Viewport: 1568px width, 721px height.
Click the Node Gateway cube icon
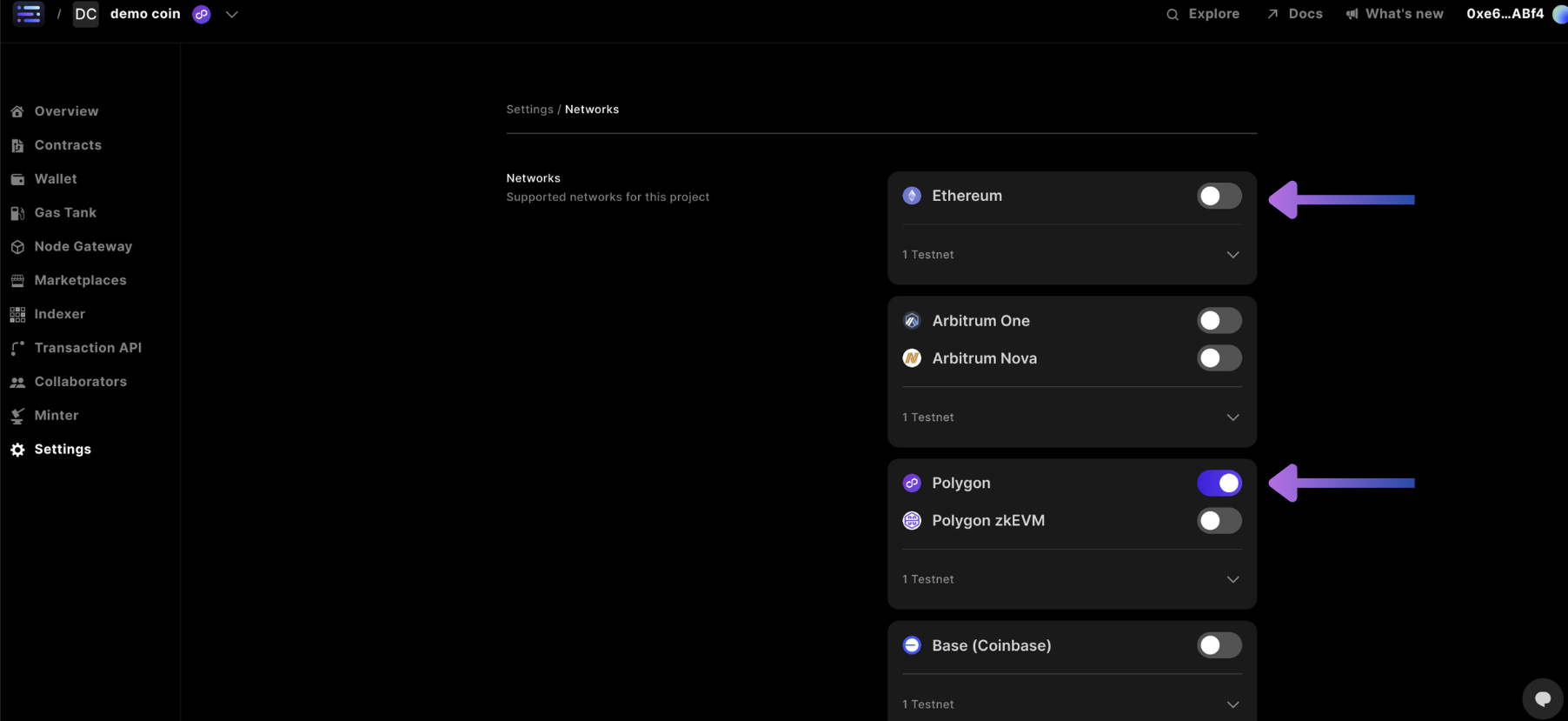17,247
